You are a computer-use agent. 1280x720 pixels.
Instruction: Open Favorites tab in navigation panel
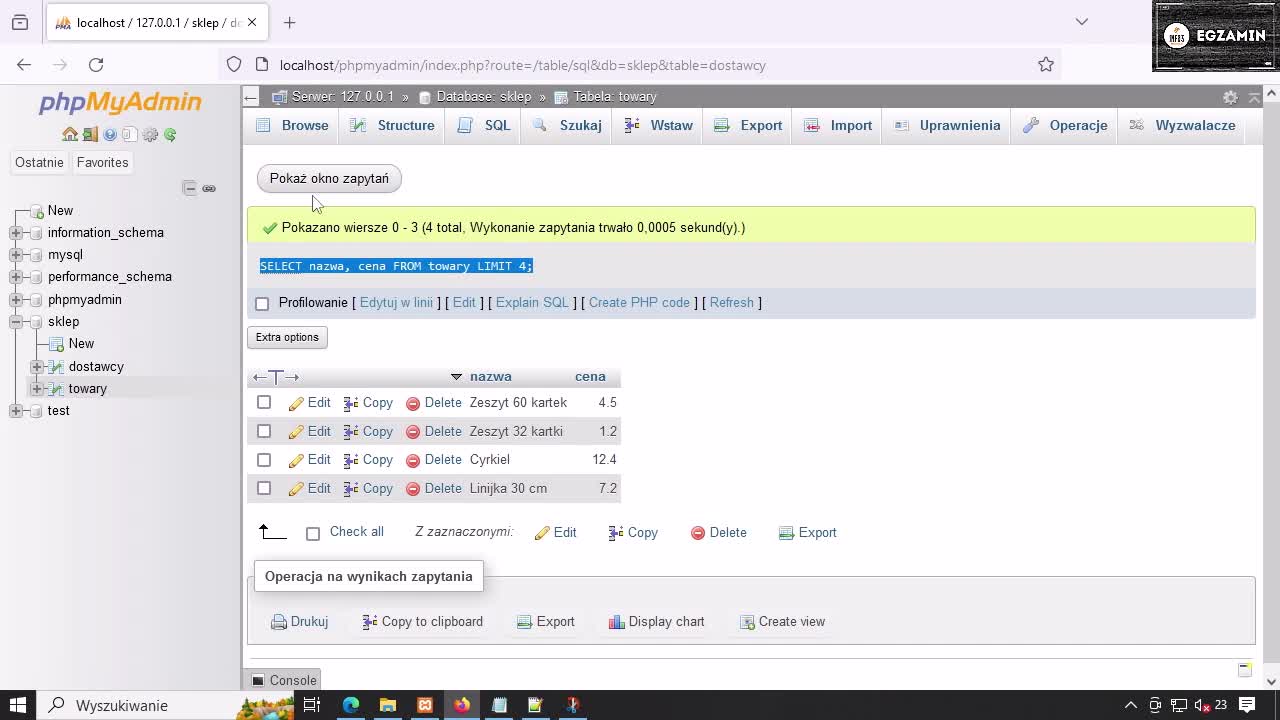(x=102, y=162)
